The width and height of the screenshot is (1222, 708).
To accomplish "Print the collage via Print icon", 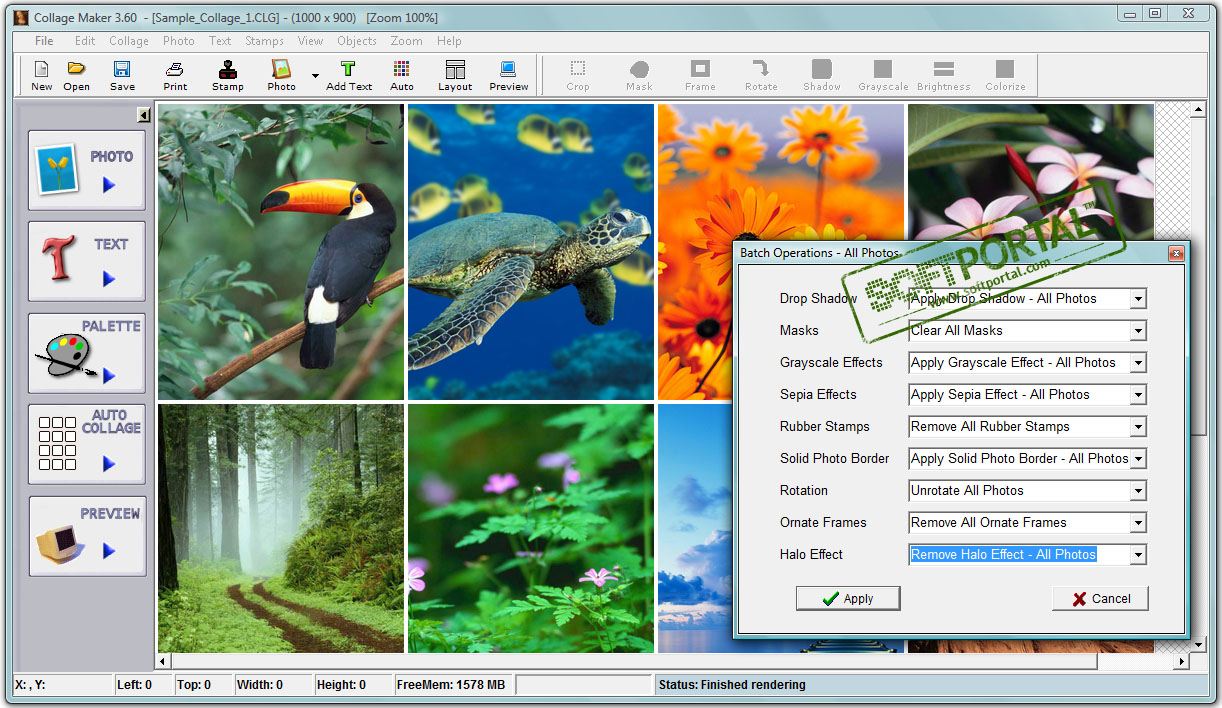I will [x=175, y=75].
